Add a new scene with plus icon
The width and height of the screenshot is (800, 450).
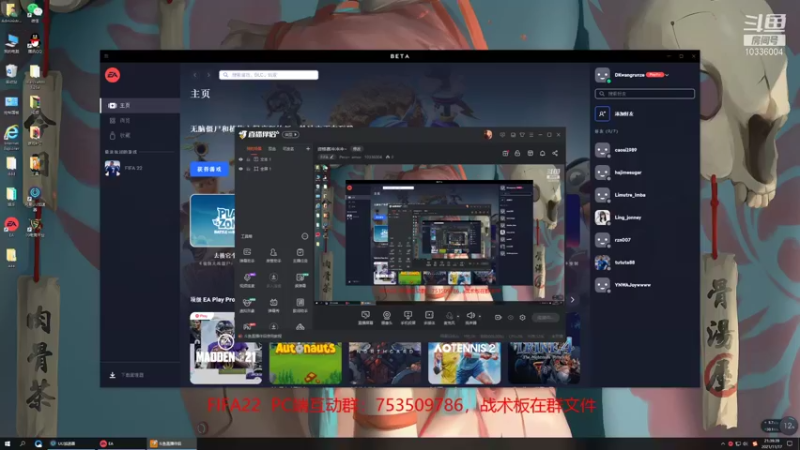coord(308,149)
